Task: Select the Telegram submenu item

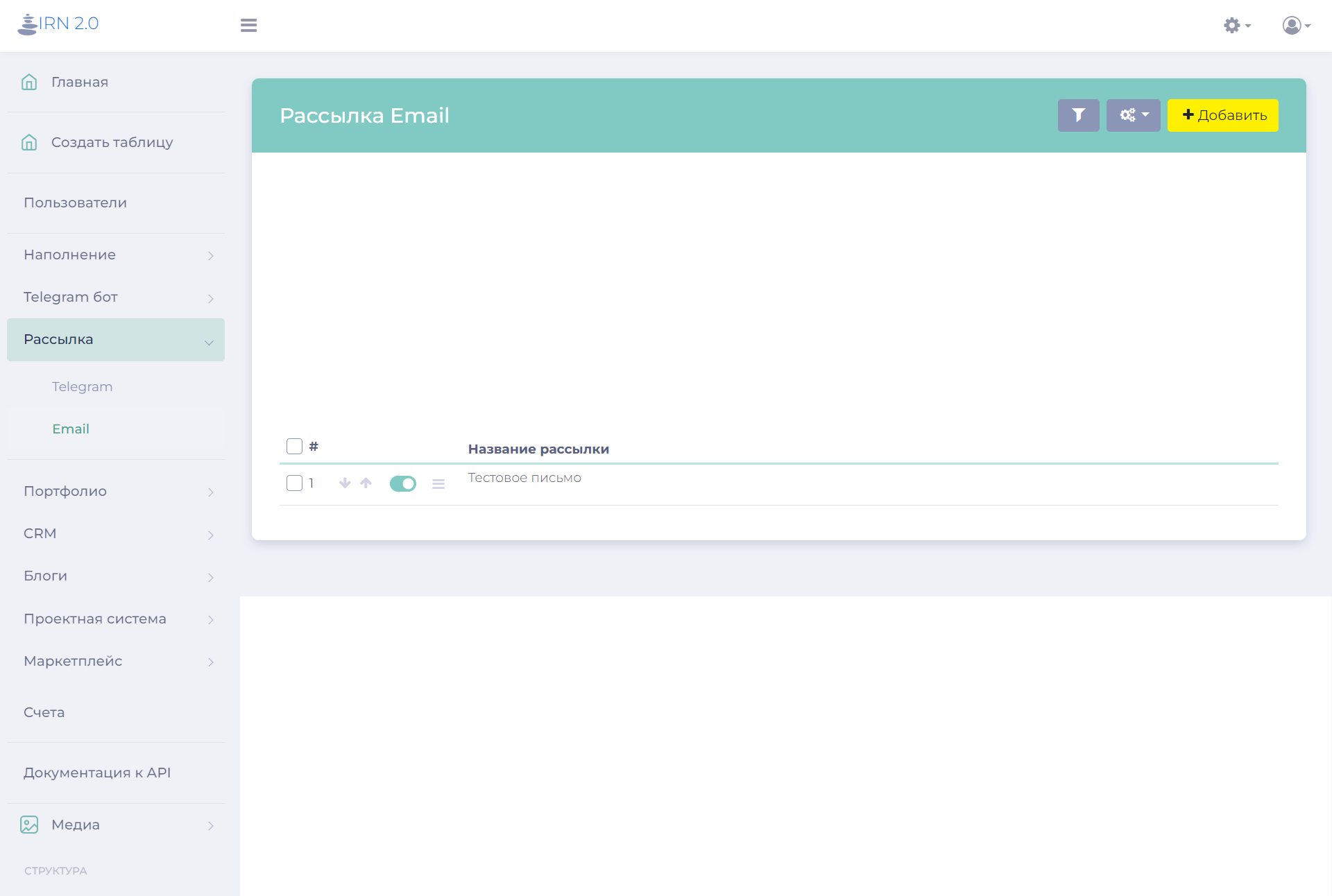Action: (82, 387)
